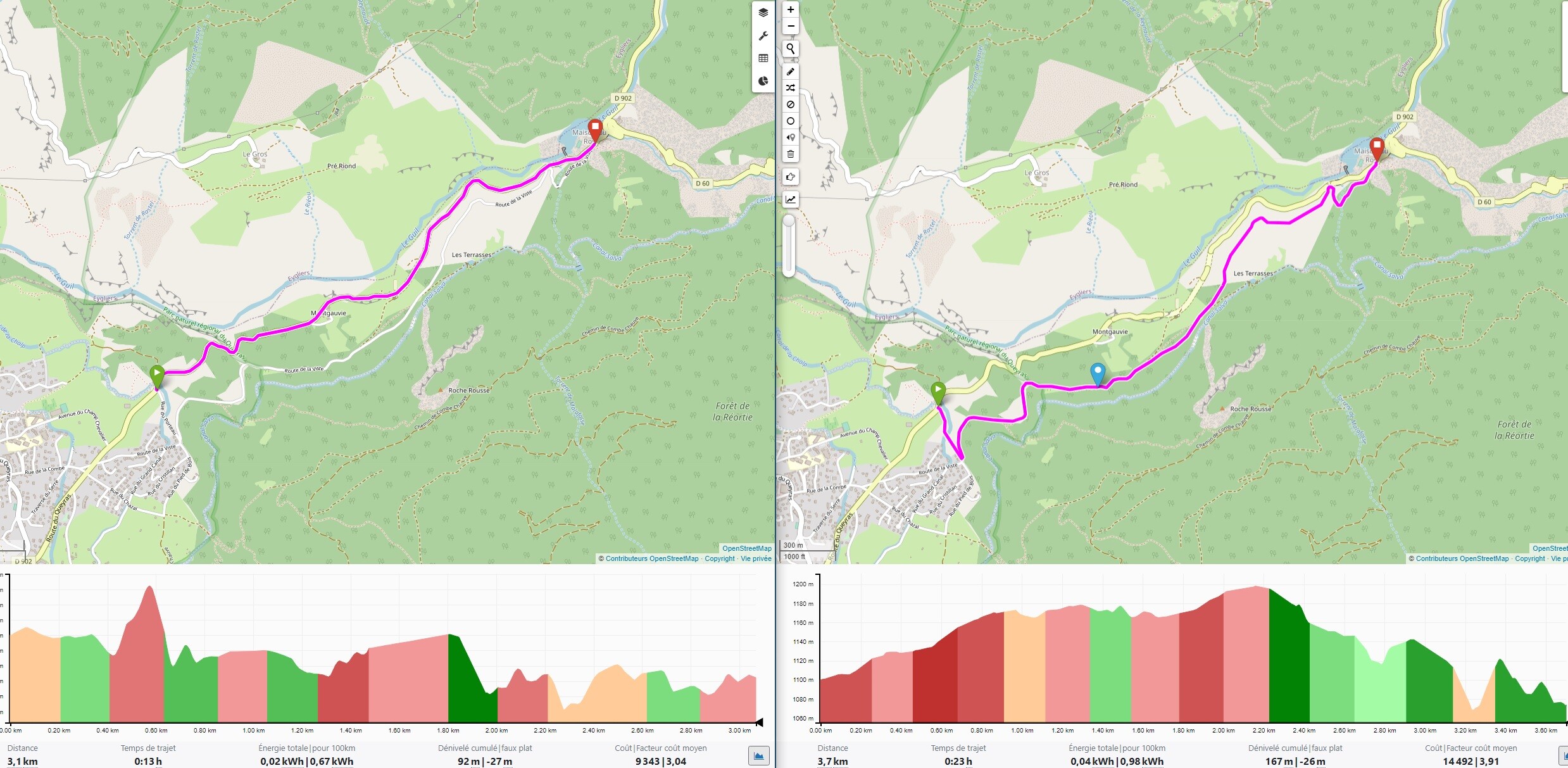Screen dimensions: 1568x768
Task: Toggle elevation chart with line-graph icon
Action: (x=790, y=199)
